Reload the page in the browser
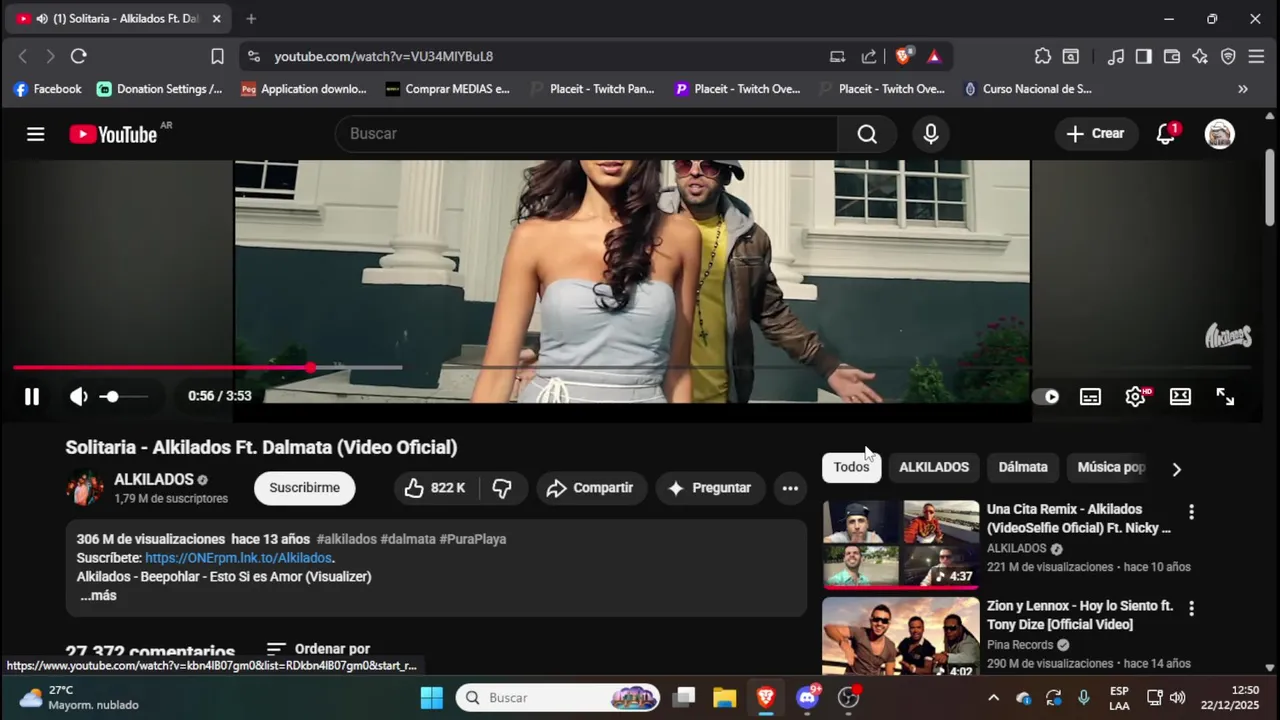 tap(79, 57)
